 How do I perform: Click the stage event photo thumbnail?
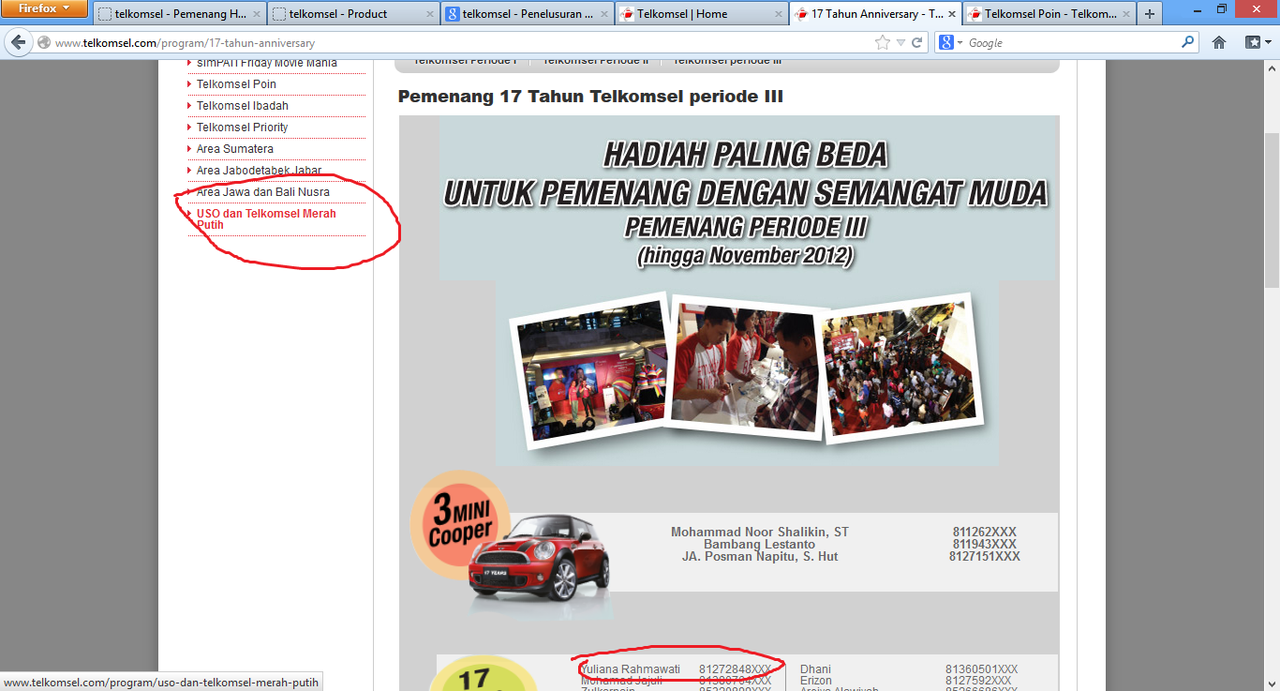[x=590, y=371]
